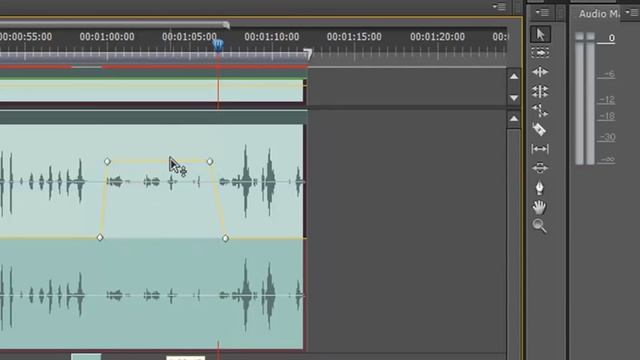Click the -6 dB meter label
The width and height of the screenshot is (640, 360).
coord(609,74)
